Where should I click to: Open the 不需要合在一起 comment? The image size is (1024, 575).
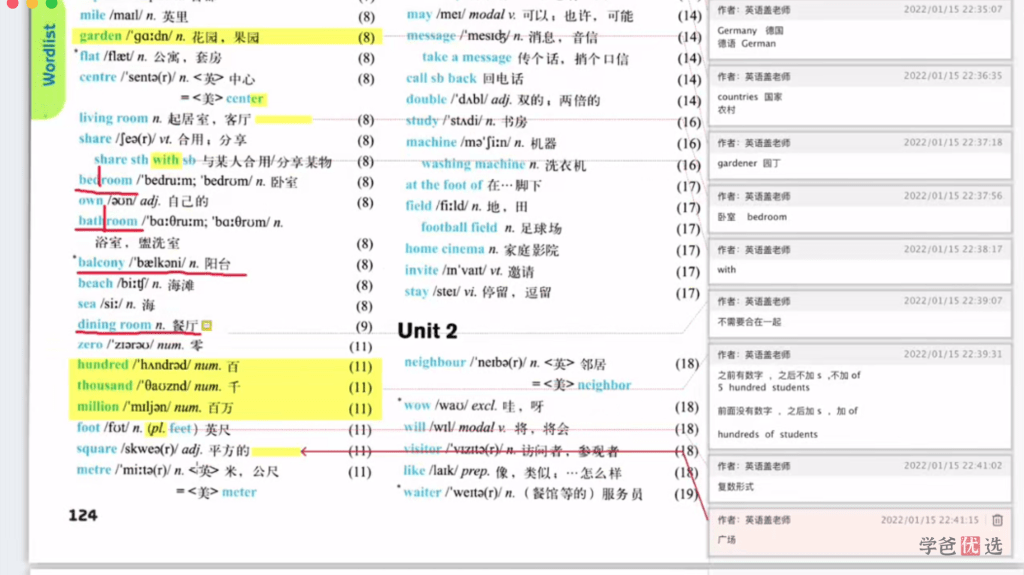click(x=860, y=314)
